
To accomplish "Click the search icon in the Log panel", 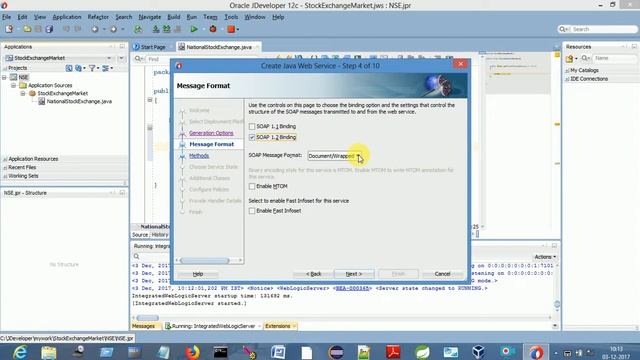I will (136, 256).
